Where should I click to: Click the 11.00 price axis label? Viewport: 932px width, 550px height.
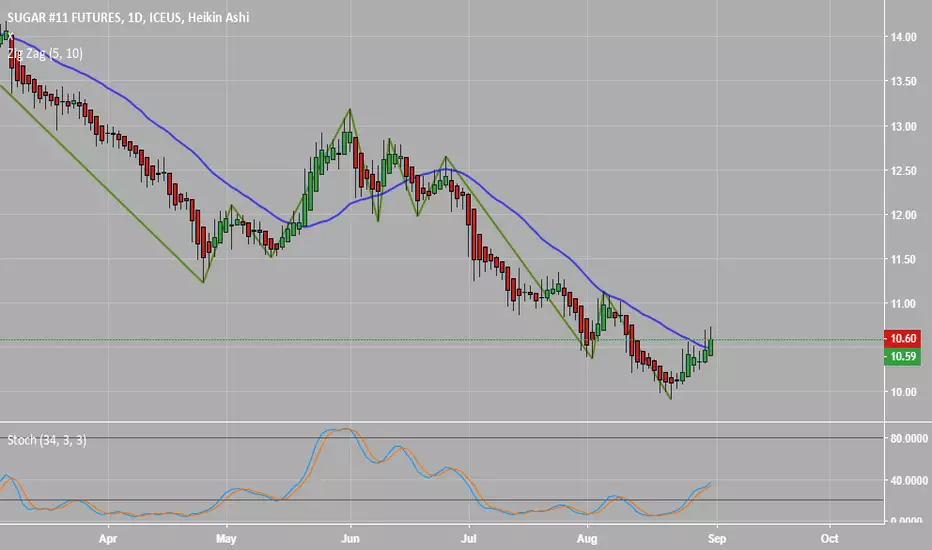click(x=903, y=303)
